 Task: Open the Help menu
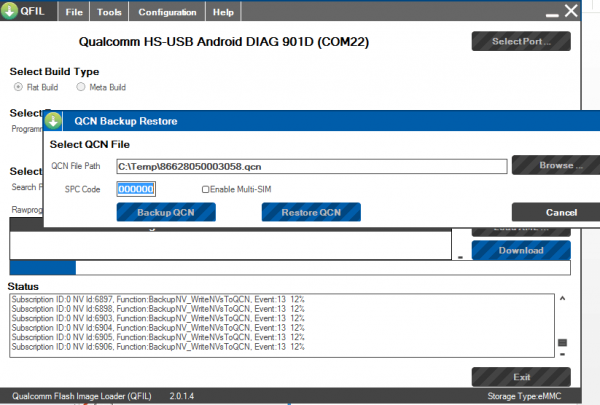(223, 12)
